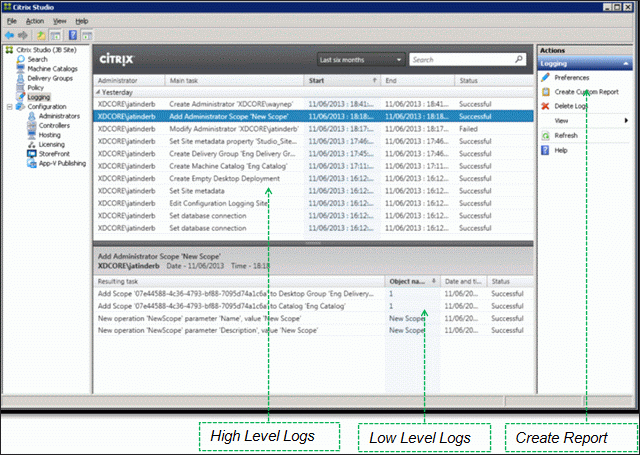Select Machine Catalogs in the tree
Viewport: 640px width, 455px height.
tap(52, 69)
